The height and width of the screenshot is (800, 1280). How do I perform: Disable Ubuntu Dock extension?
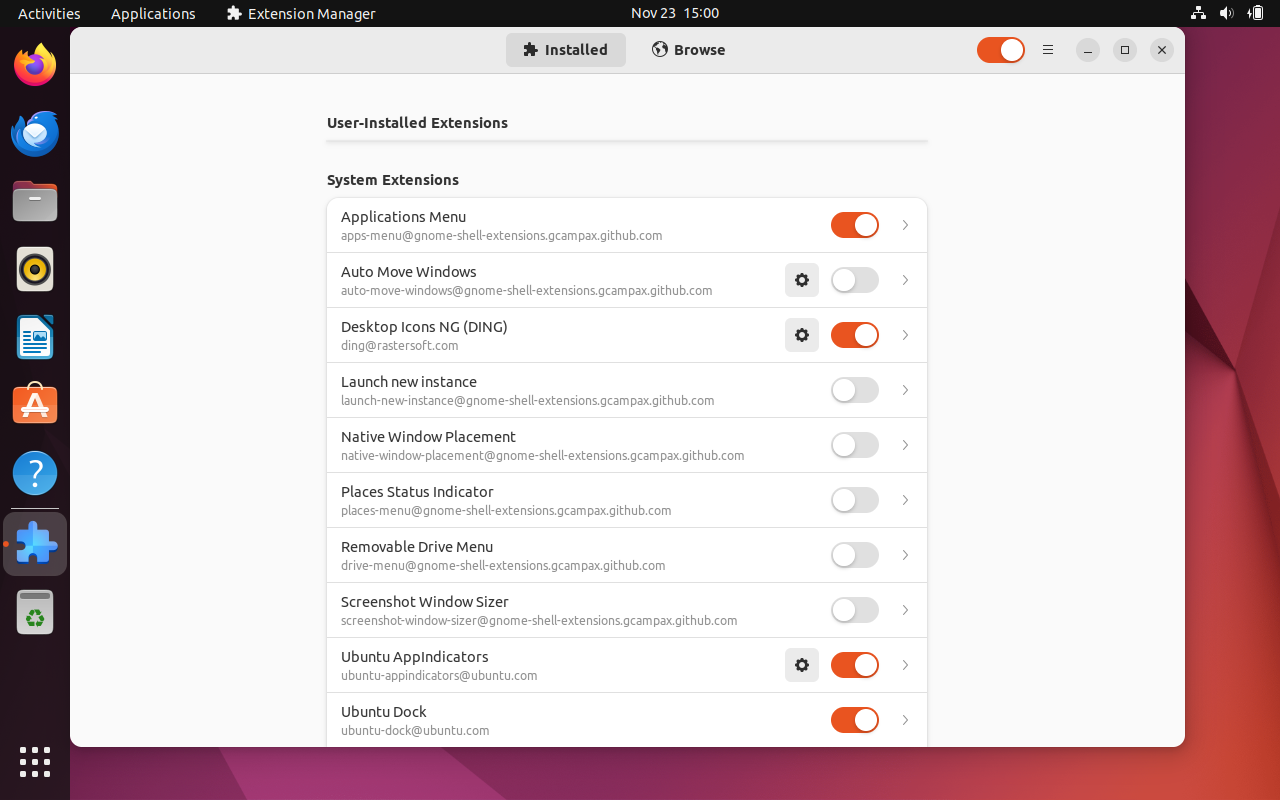[855, 720]
